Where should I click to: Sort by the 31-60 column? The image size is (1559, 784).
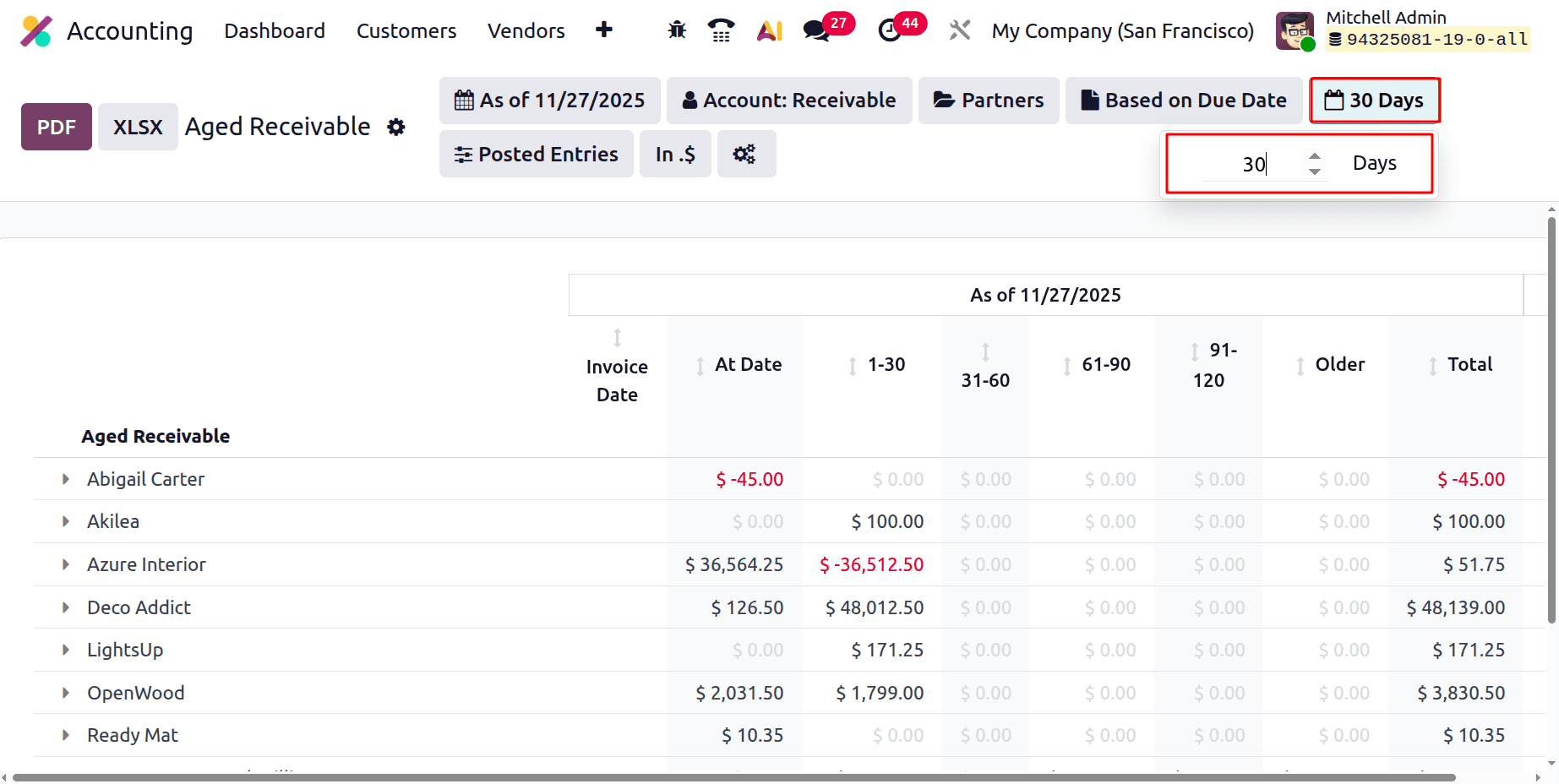(985, 351)
